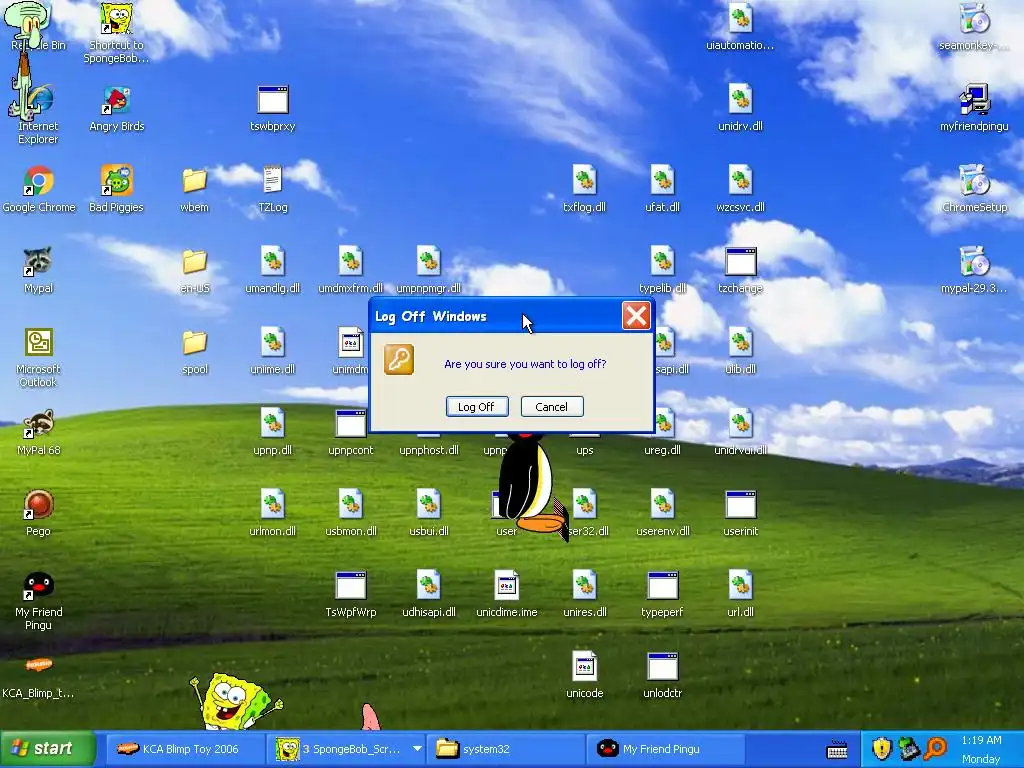
Task: Open the on-screen keyboard tray icon
Action: coord(837,750)
